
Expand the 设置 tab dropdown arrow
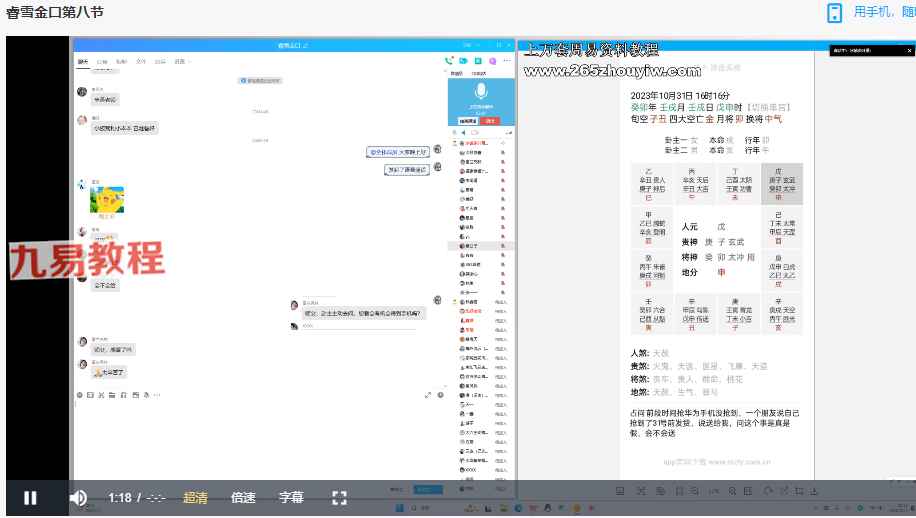click(x=191, y=61)
